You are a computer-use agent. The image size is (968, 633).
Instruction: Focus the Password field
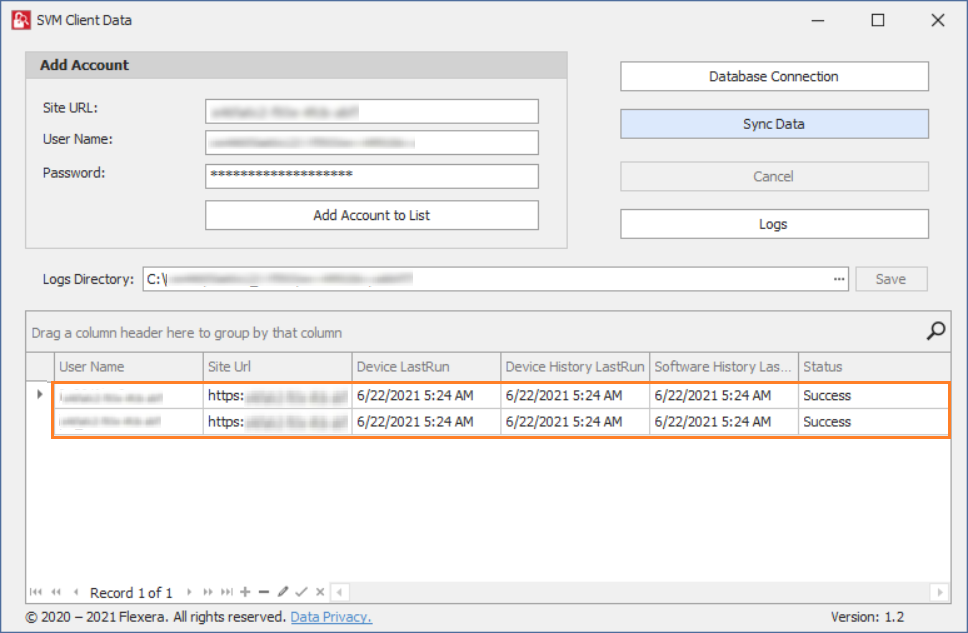[372, 176]
